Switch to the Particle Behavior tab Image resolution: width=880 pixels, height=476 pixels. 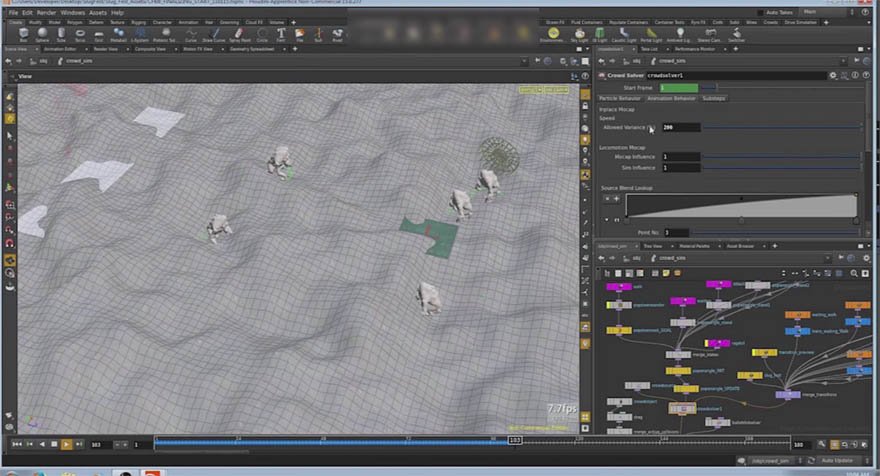[620, 98]
